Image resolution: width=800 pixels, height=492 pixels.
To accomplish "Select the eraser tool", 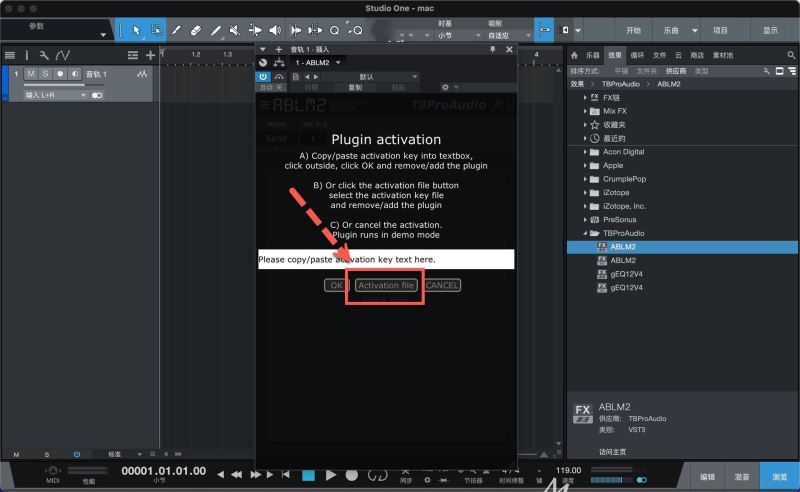I will (196, 31).
